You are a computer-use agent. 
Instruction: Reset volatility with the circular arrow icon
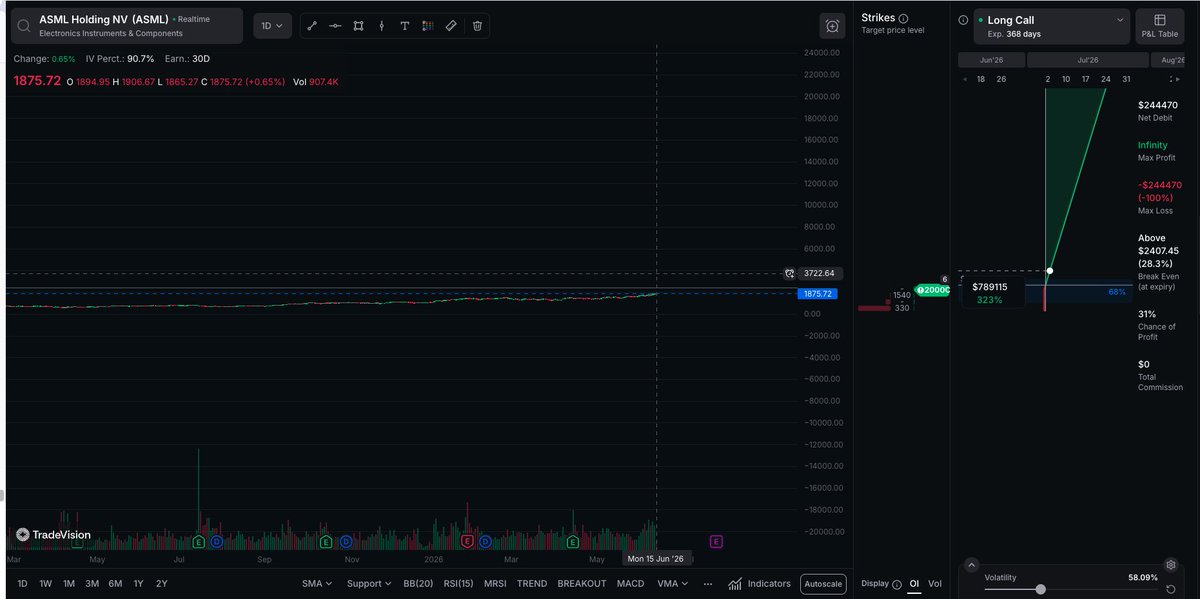[x=1170, y=589]
